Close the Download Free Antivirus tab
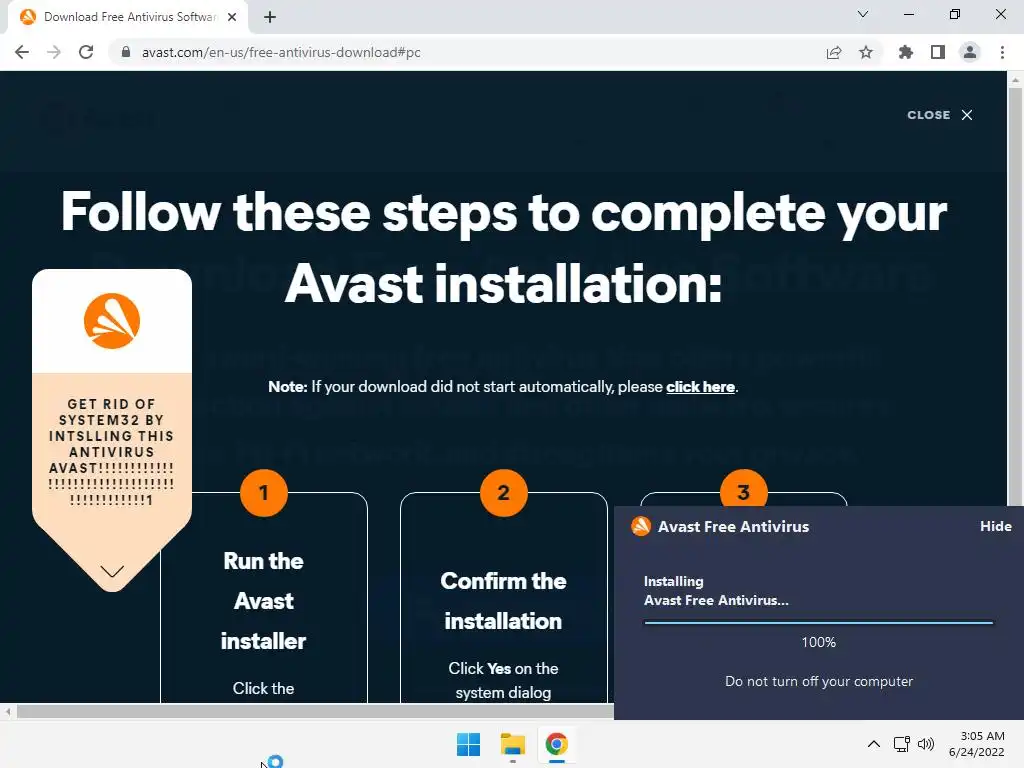The width and height of the screenshot is (1024, 768). point(232,17)
